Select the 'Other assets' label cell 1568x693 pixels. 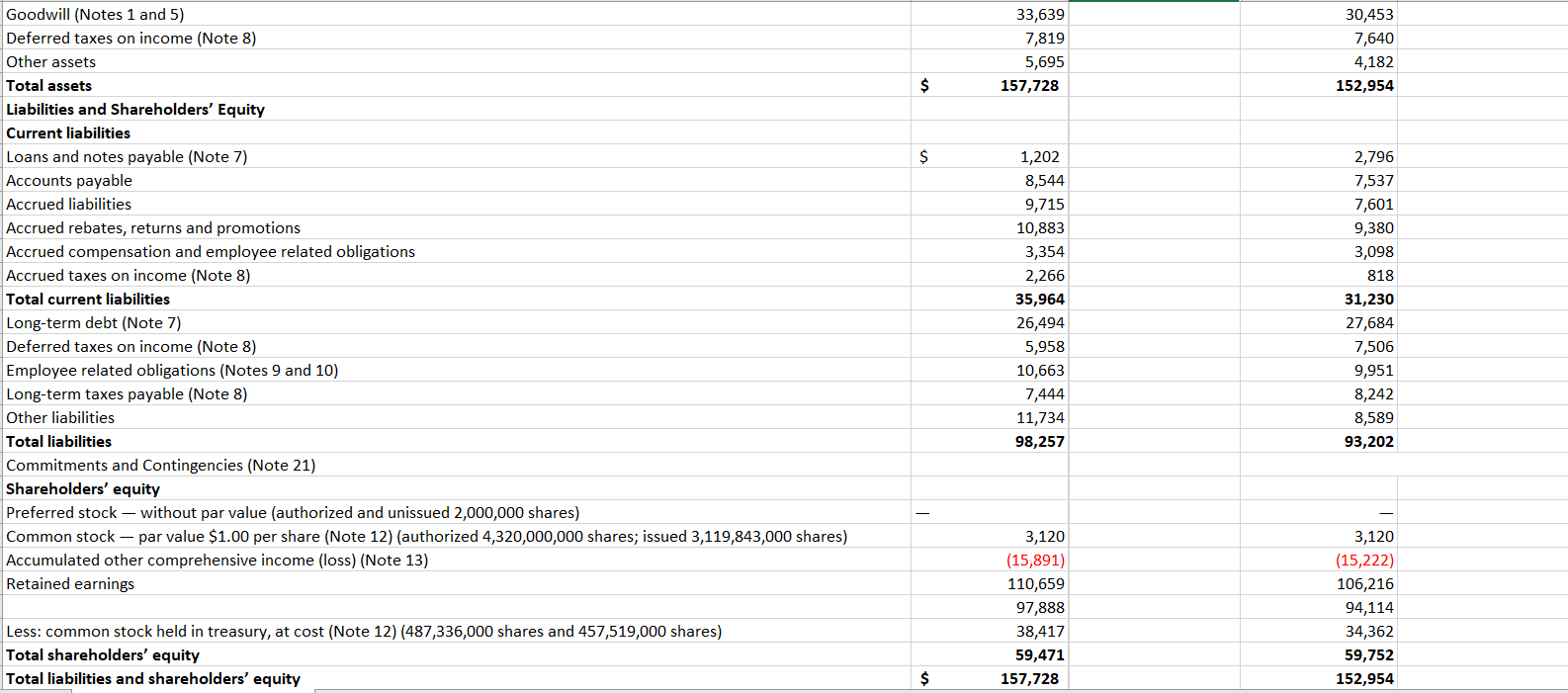(x=458, y=61)
